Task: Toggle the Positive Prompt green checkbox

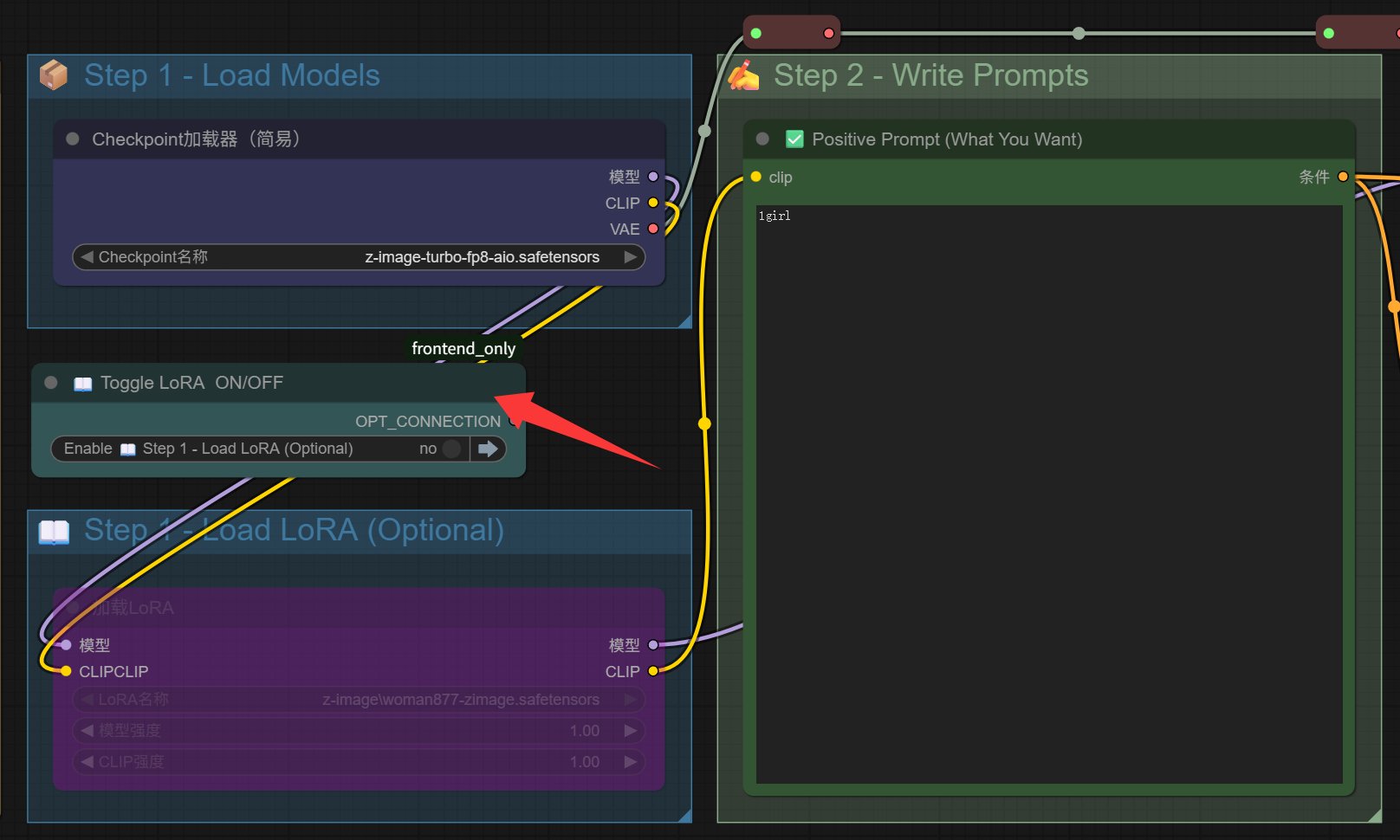Action: pyautogui.click(x=794, y=139)
